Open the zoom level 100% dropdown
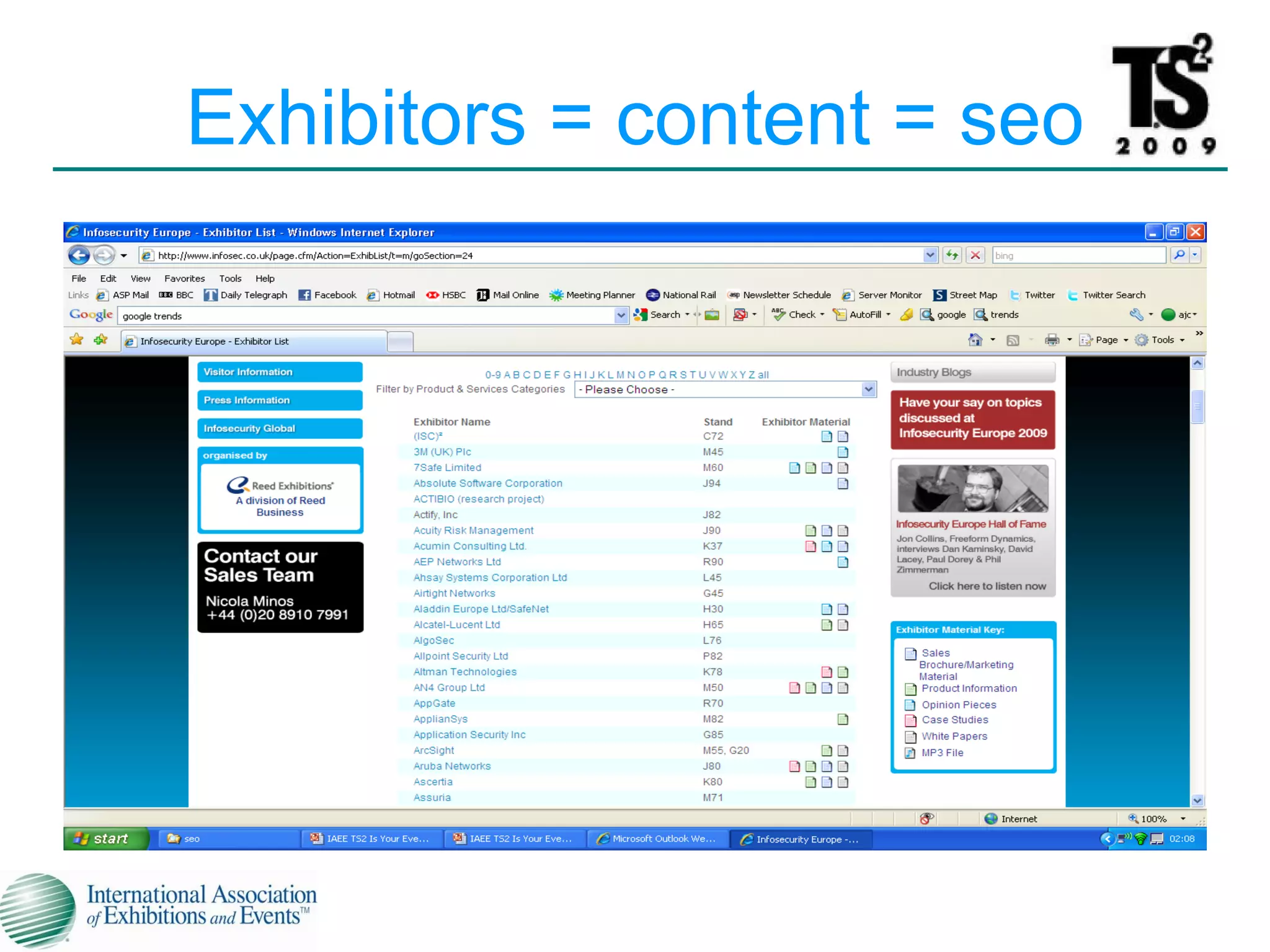Image resolution: width=1270 pixels, height=952 pixels. [x=1183, y=819]
